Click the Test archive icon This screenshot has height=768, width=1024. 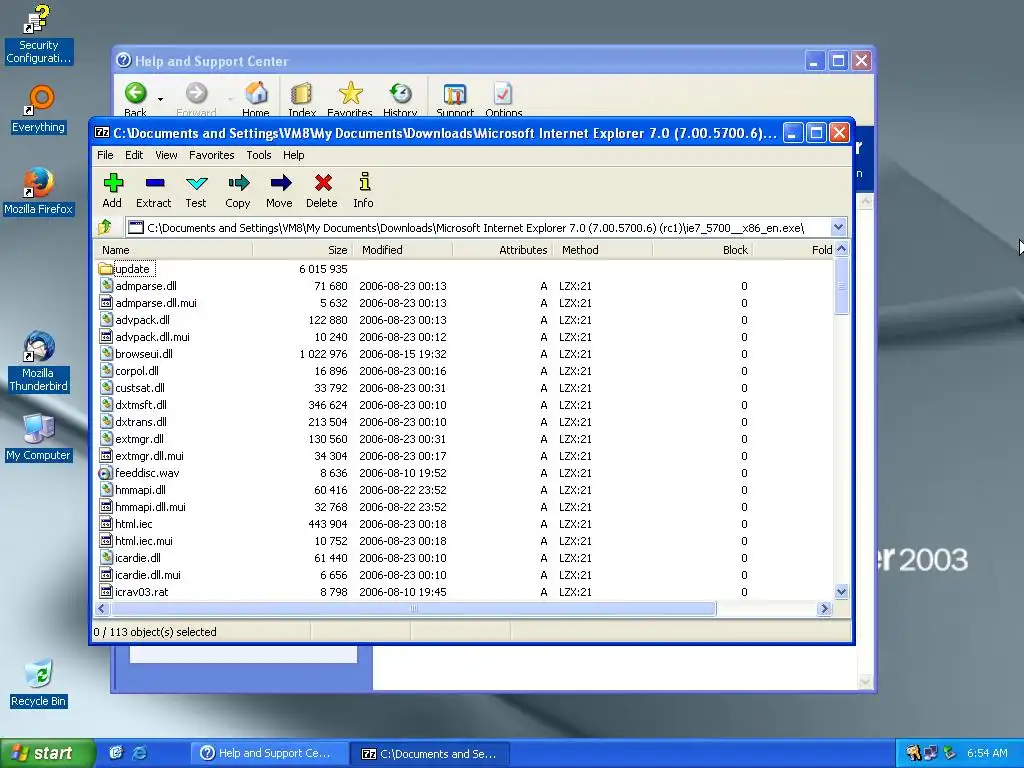(x=196, y=183)
